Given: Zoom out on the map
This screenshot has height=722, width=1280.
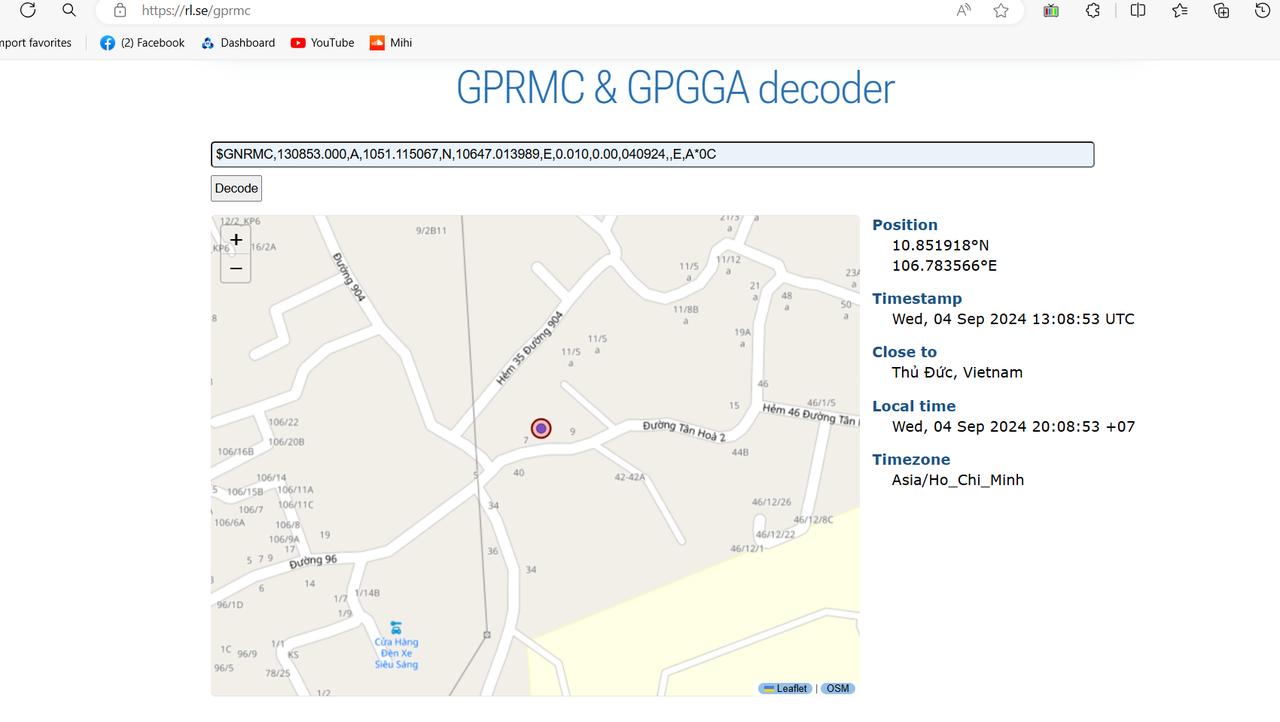Looking at the screenshot, I should pos(236,268).
